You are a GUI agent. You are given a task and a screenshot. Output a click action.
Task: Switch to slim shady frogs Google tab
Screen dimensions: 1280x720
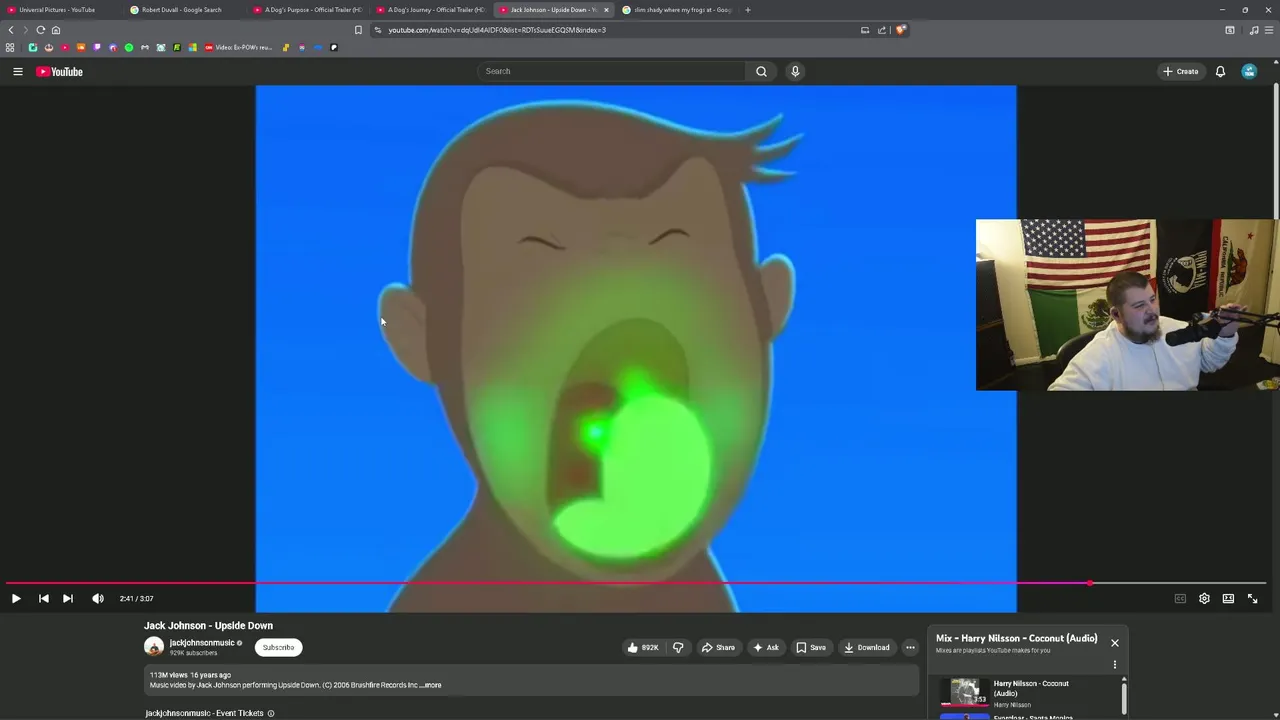pyautogui.click(x=678, y=10)
